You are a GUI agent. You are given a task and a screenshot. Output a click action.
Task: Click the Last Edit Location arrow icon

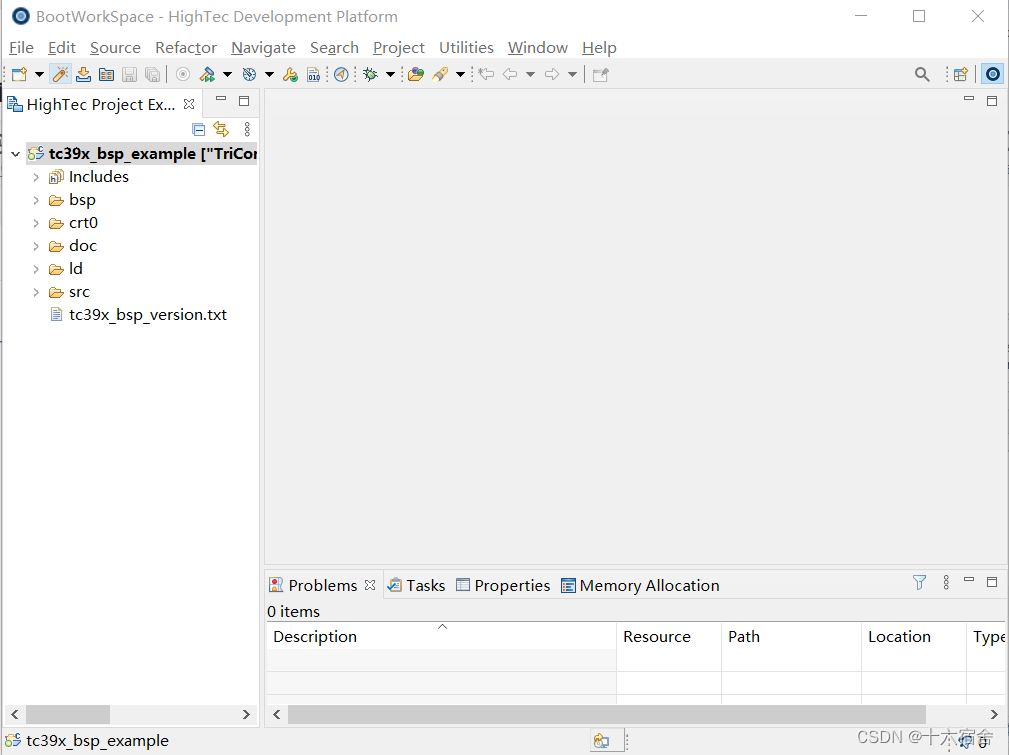point(486,75)
